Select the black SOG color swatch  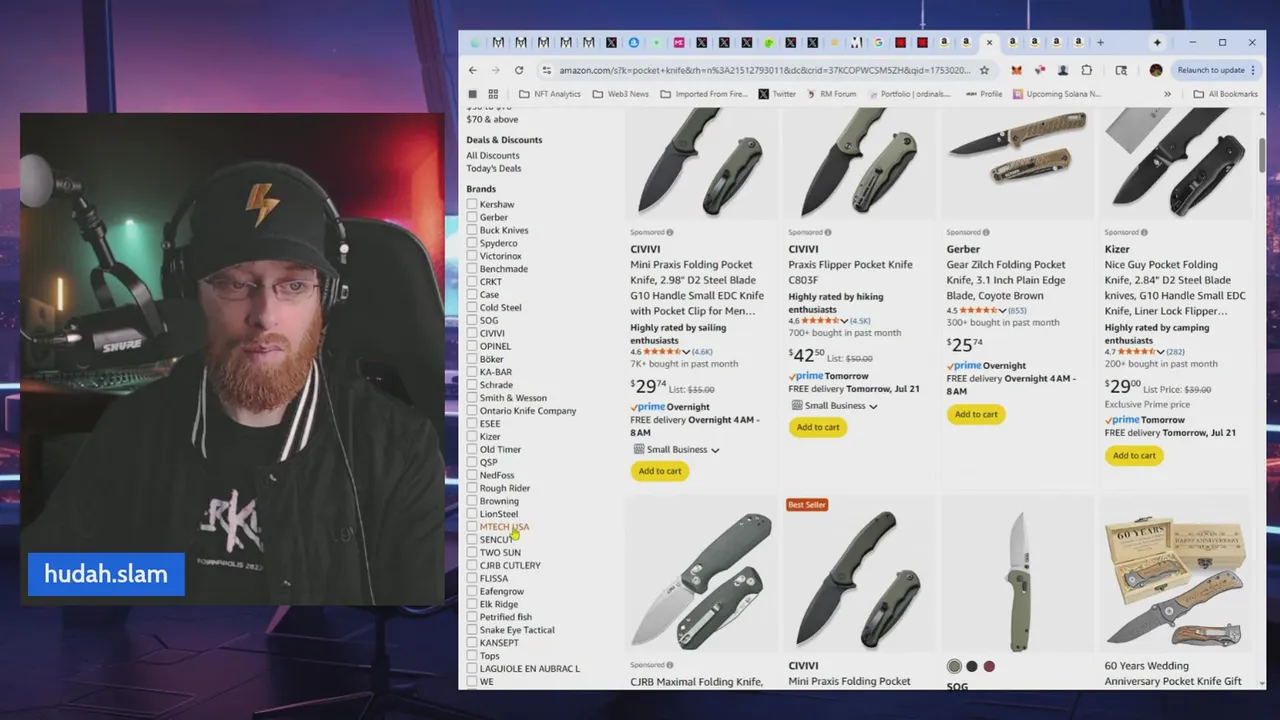click(x=972, y=666)
